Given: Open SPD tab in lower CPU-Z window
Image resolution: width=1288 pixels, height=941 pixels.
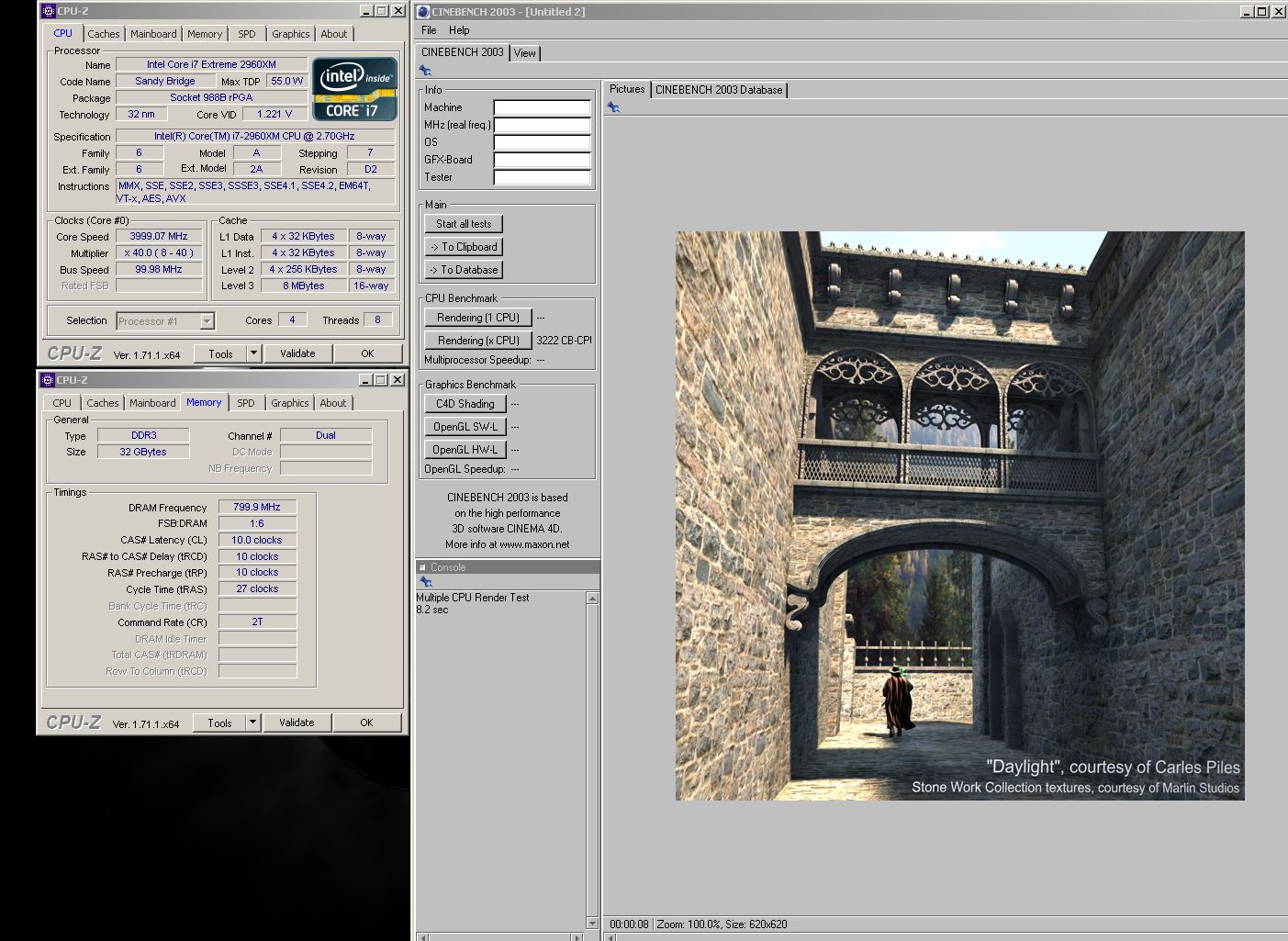Looking at the screenshot, I should (246, 403).
